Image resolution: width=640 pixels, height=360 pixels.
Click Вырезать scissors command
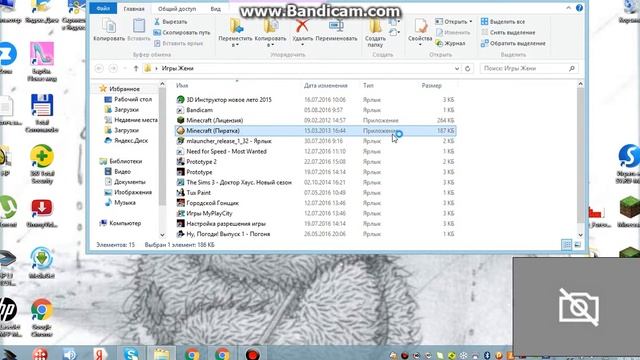point(171,22)
